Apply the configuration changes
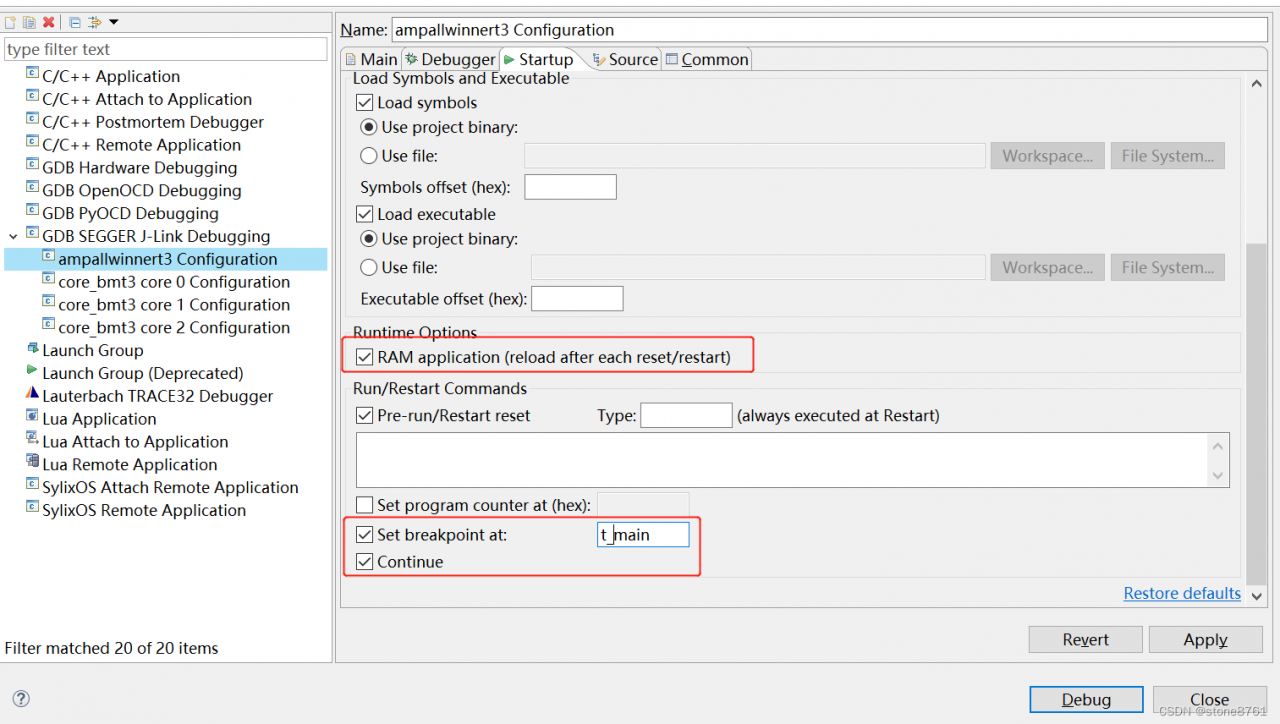Image resolution: width=1280 pixels, height=724 pixels. (x=1205, y=640)
